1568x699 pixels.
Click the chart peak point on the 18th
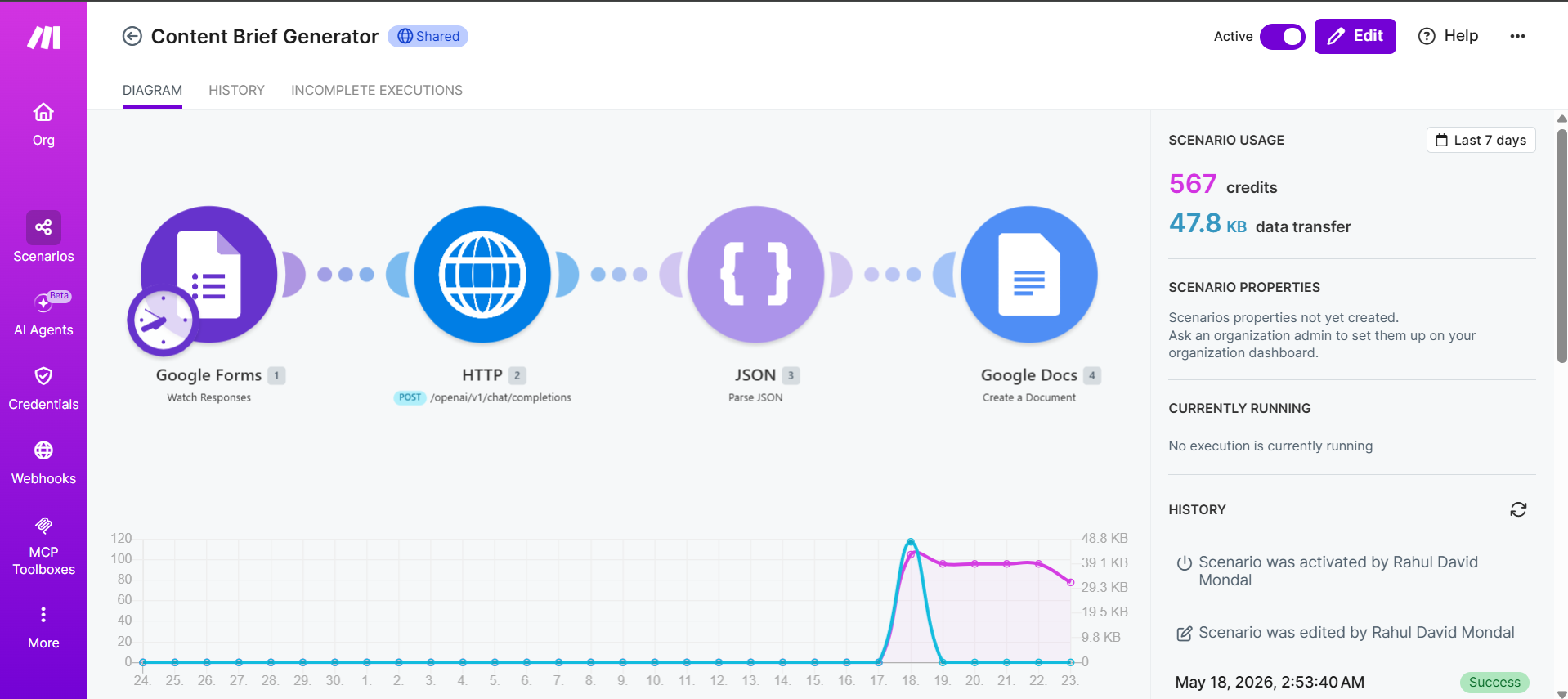tap(911, 542)
